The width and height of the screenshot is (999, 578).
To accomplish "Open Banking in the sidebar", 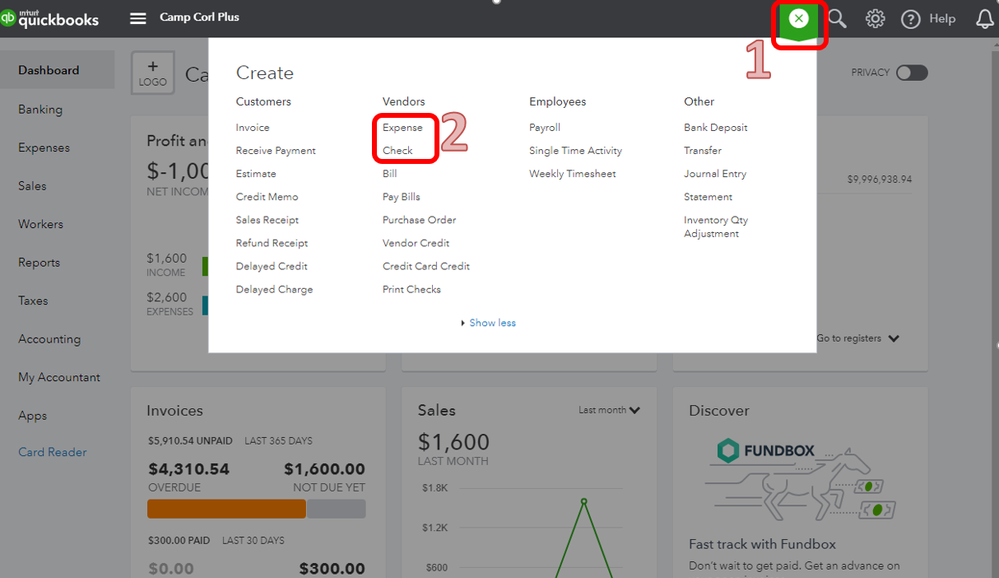I will pyautogui.click(x=40, y=110).
